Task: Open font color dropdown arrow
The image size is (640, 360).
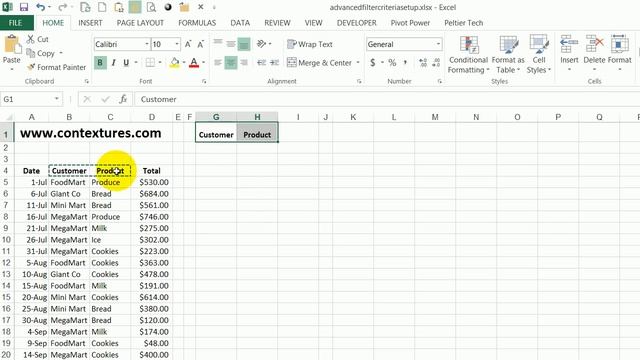Action: coord(203,62)
